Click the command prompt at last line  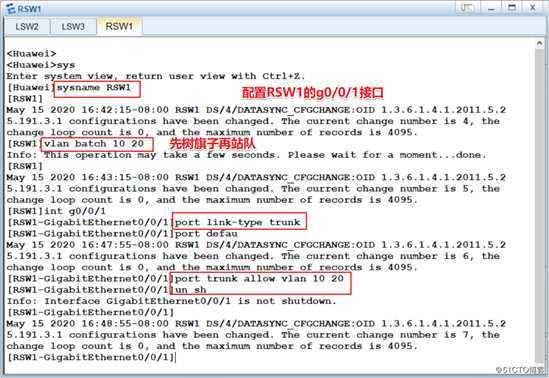pos(91,357)
